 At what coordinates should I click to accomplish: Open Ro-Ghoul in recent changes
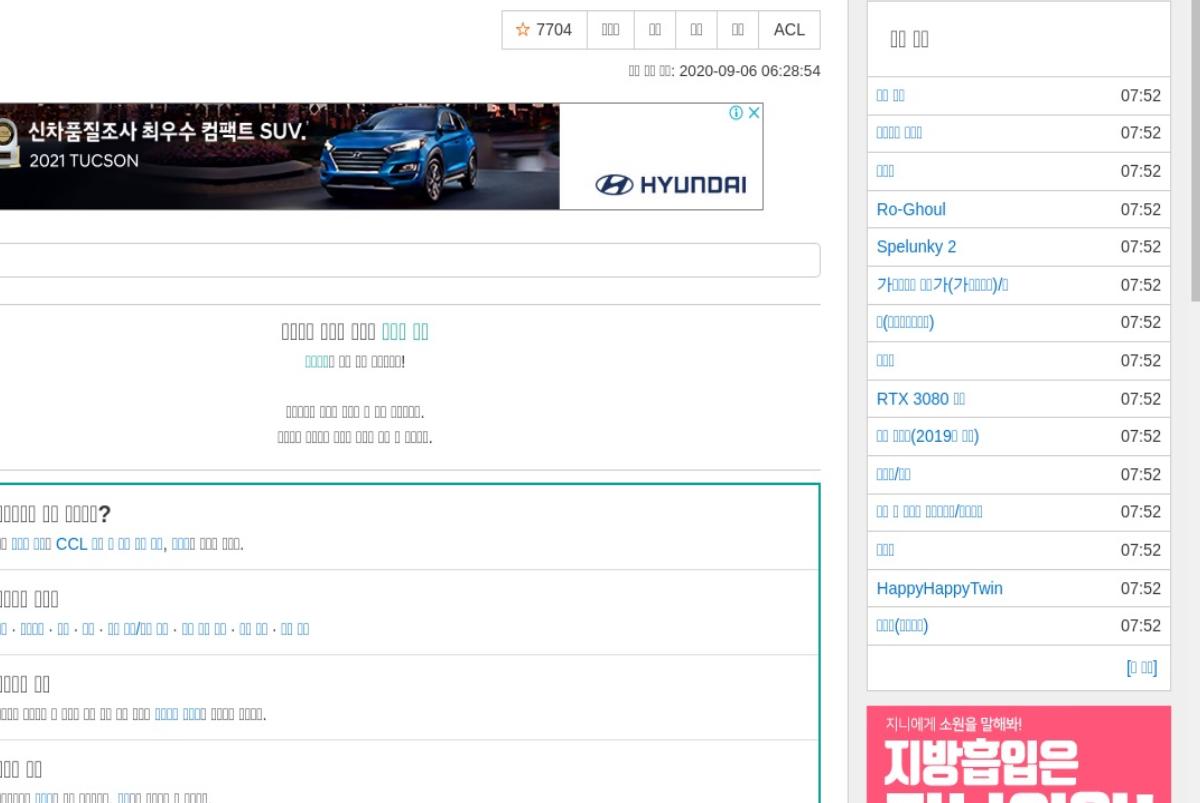[x=911, y=209]
